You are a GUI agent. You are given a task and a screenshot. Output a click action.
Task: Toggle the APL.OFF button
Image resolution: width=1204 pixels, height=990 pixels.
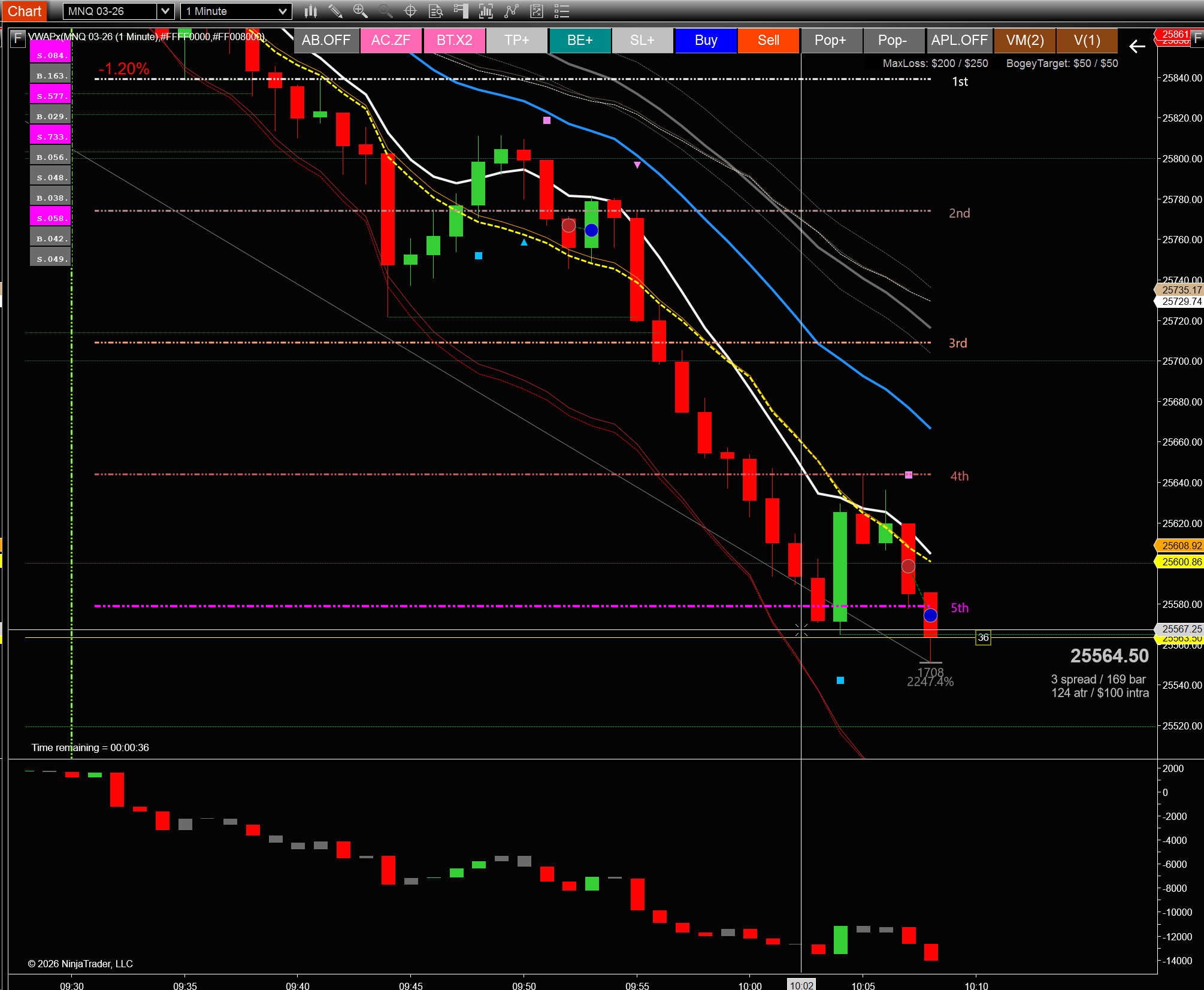click(959, 40)
